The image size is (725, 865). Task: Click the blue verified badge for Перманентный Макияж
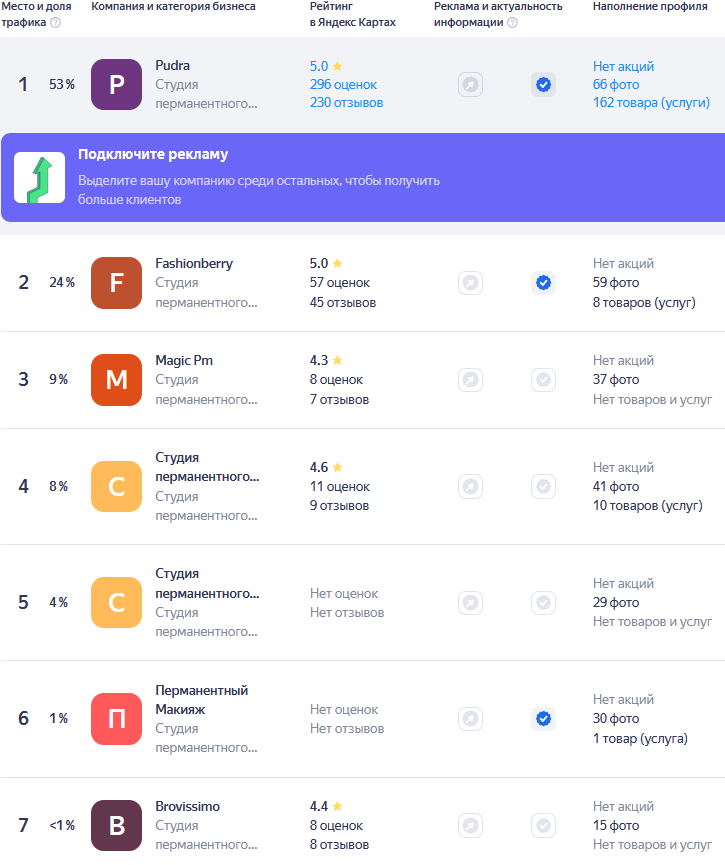(x=543, y=718)
